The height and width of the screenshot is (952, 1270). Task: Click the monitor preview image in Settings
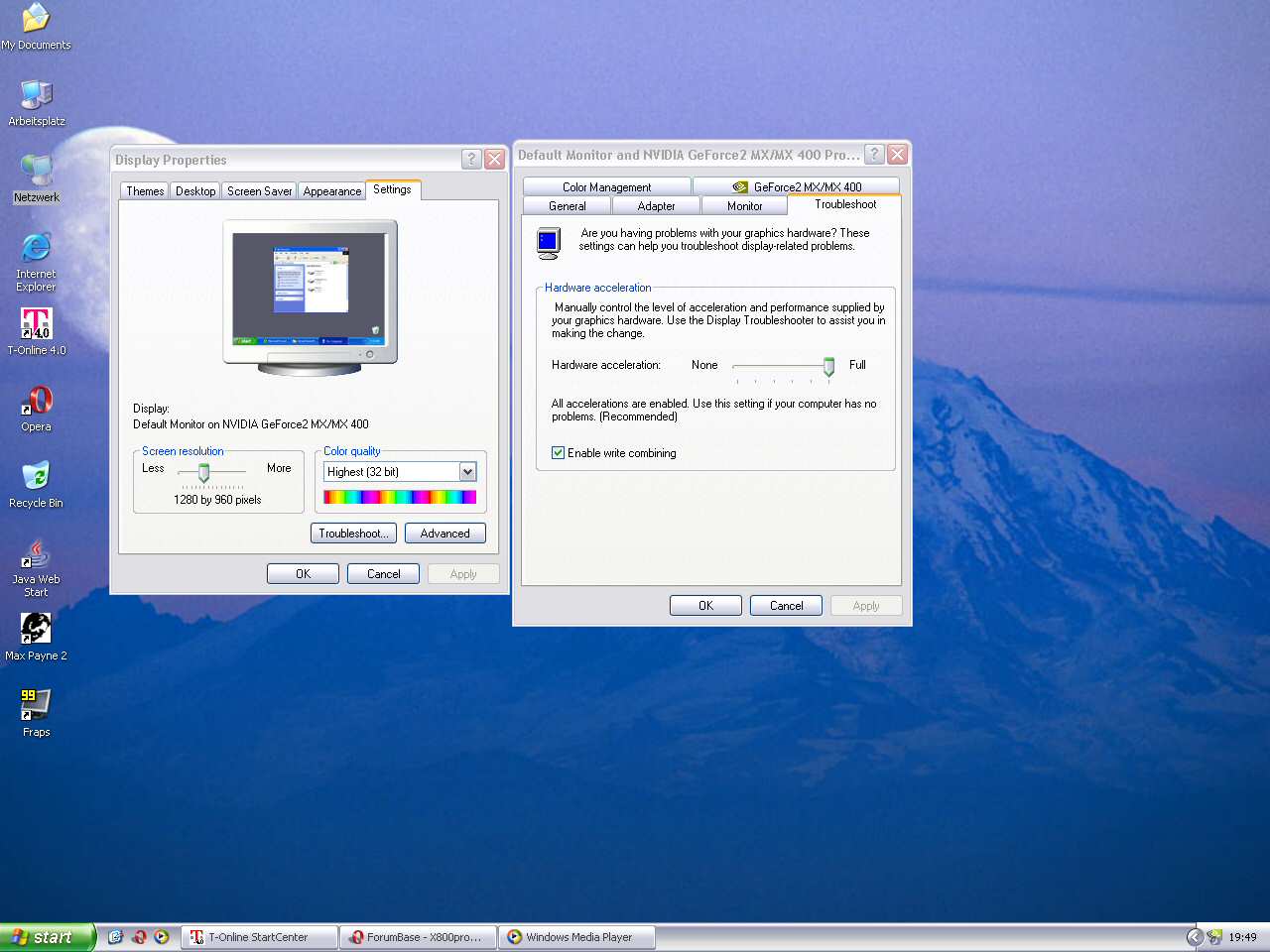310,297
